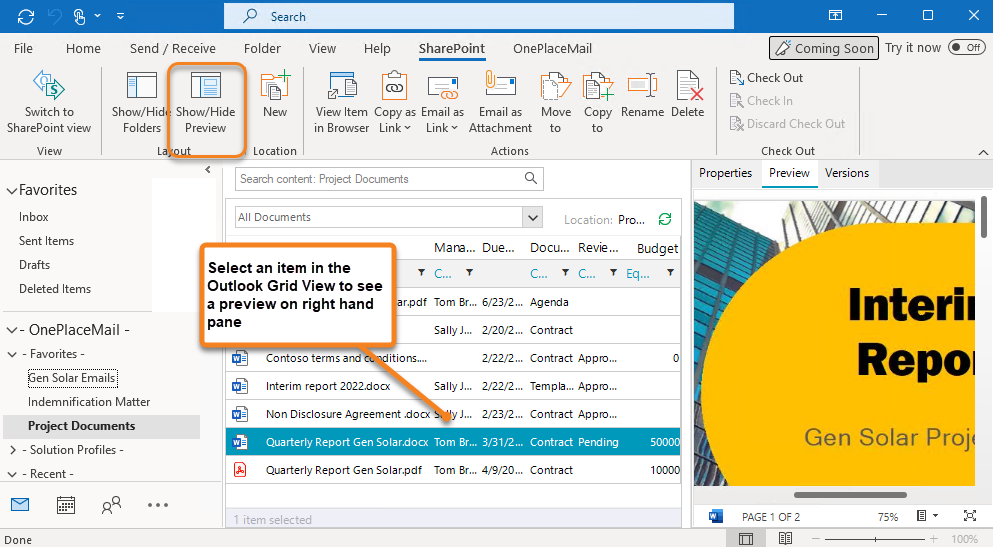Click the New location icon

[x=275, y=85]
